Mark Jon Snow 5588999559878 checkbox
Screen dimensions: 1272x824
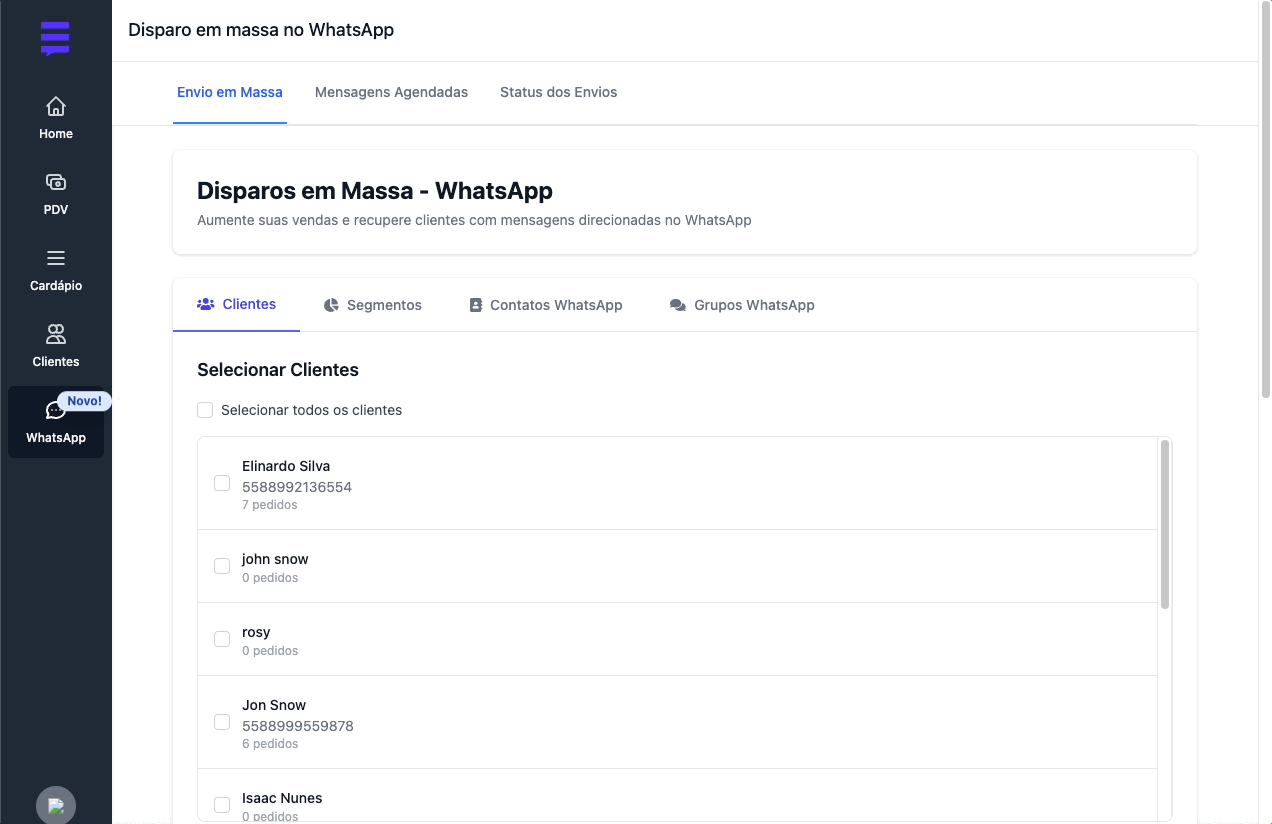pos(222,722)
